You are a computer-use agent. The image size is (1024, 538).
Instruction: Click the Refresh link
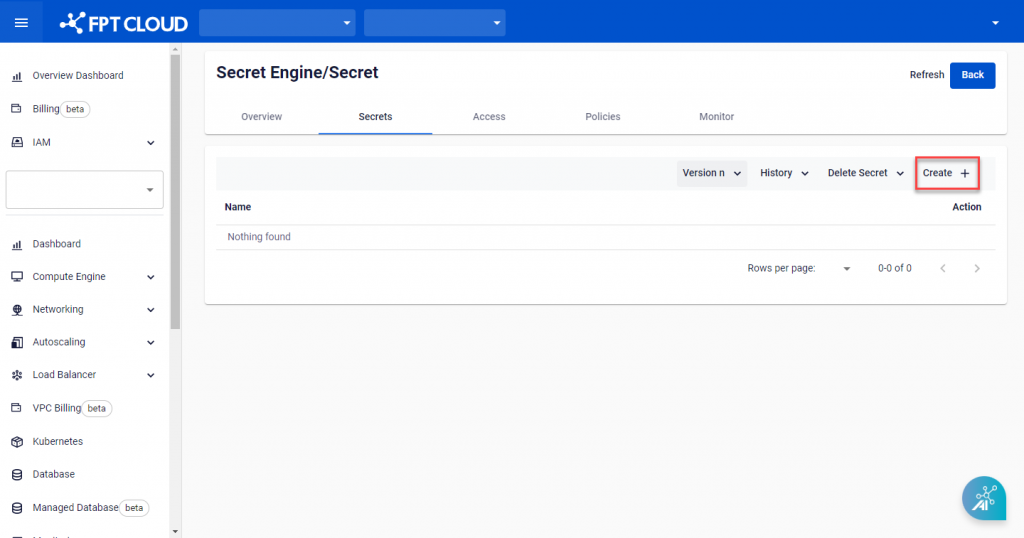(926, 75)
